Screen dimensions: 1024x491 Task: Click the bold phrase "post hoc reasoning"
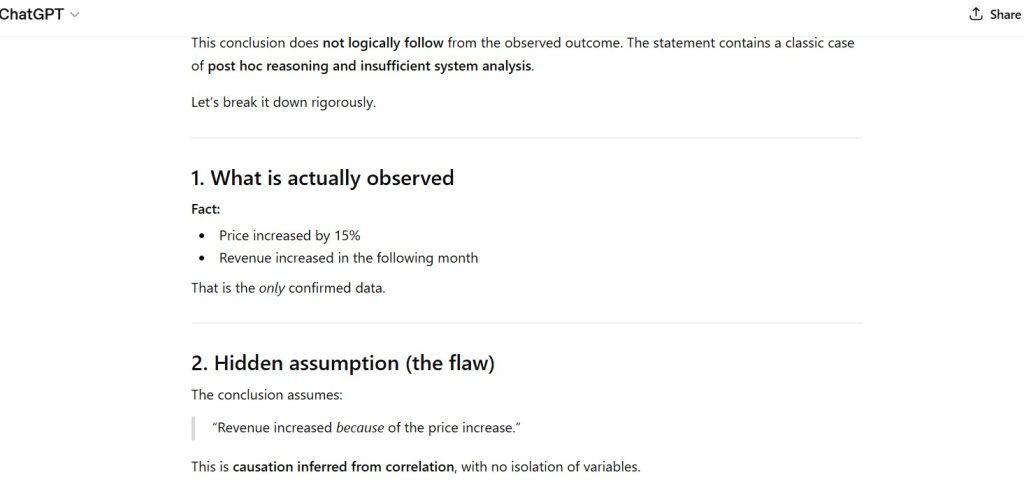pos(269,67)
